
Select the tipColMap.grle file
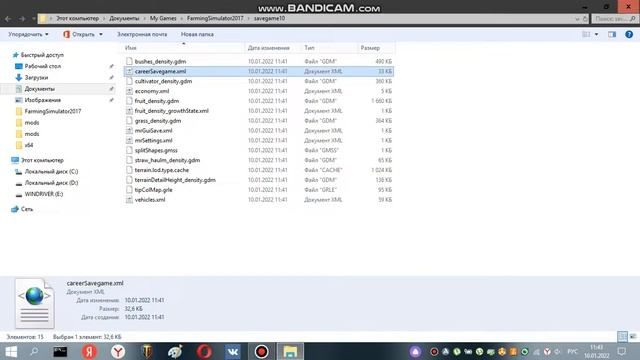coord(153,190)
